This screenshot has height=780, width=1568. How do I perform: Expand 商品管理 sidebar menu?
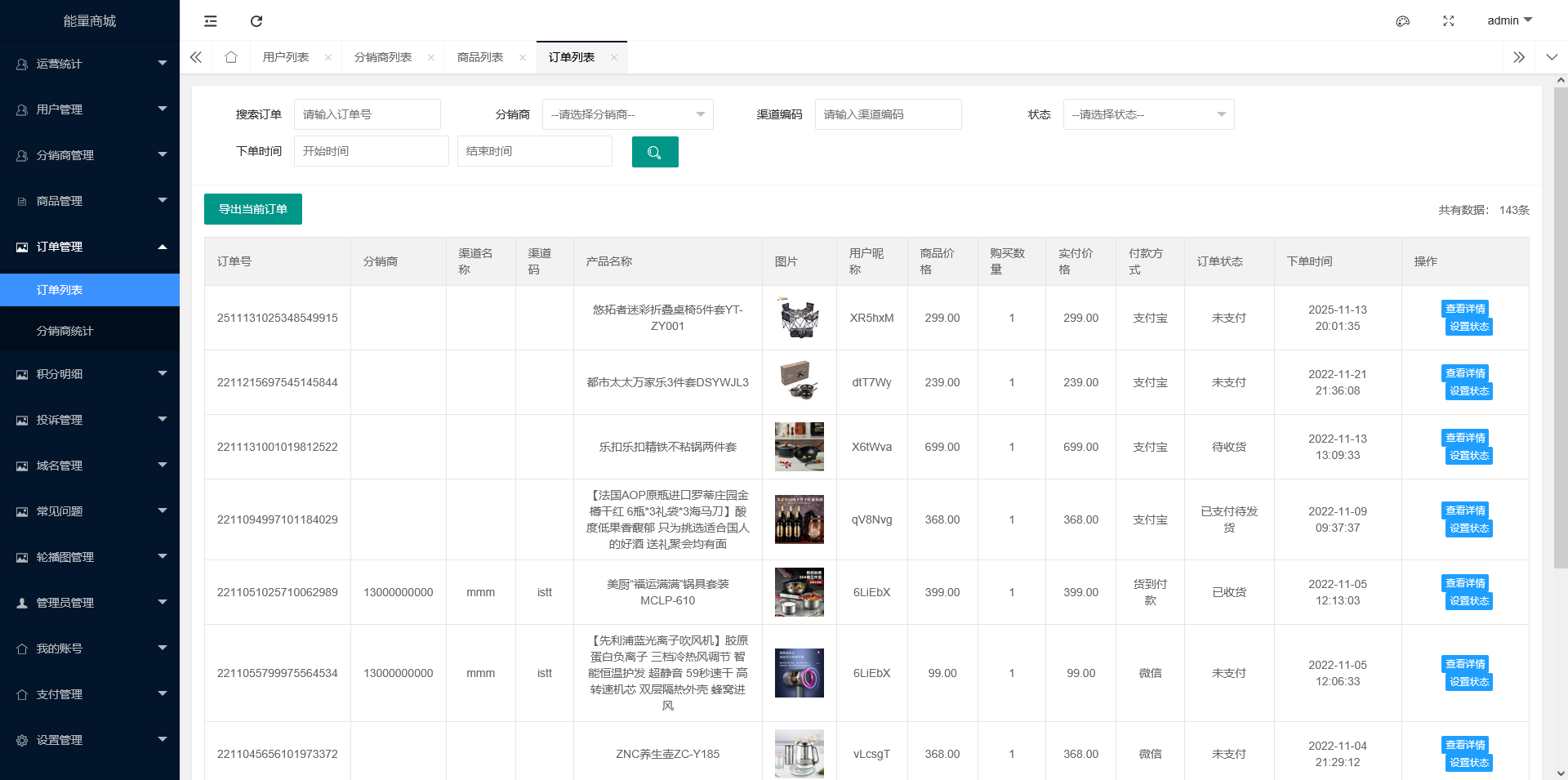(90, 201)
